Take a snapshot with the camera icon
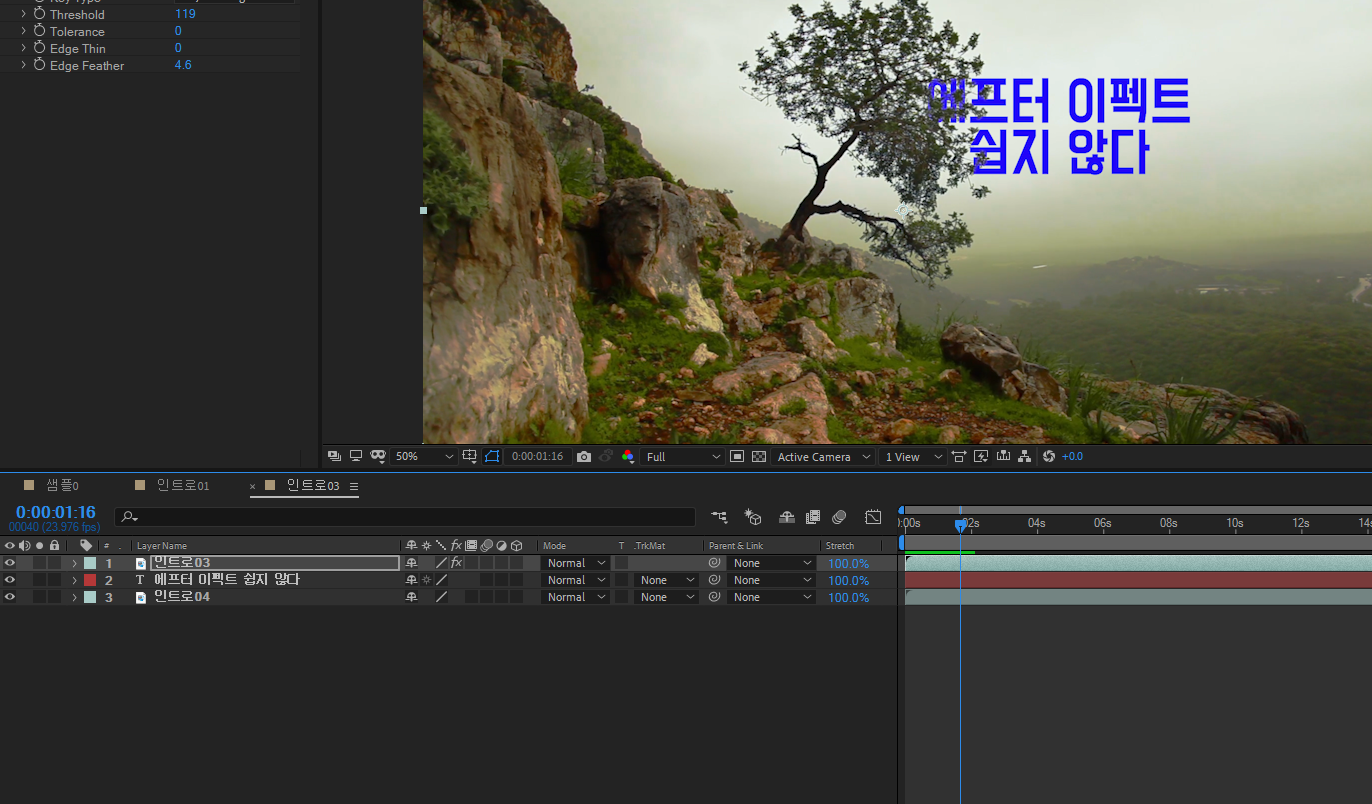Image resolution: width=1372 pixels, height=804 pixels. [584, 456]
